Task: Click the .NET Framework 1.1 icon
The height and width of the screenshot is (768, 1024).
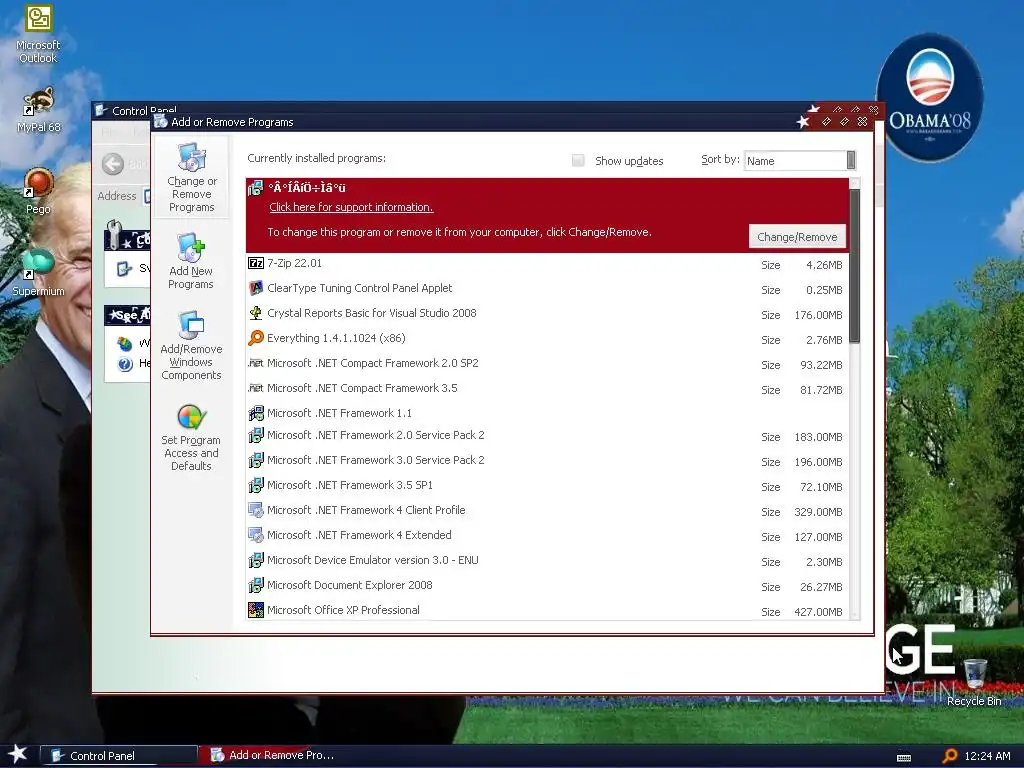Action: click(256, 413)
